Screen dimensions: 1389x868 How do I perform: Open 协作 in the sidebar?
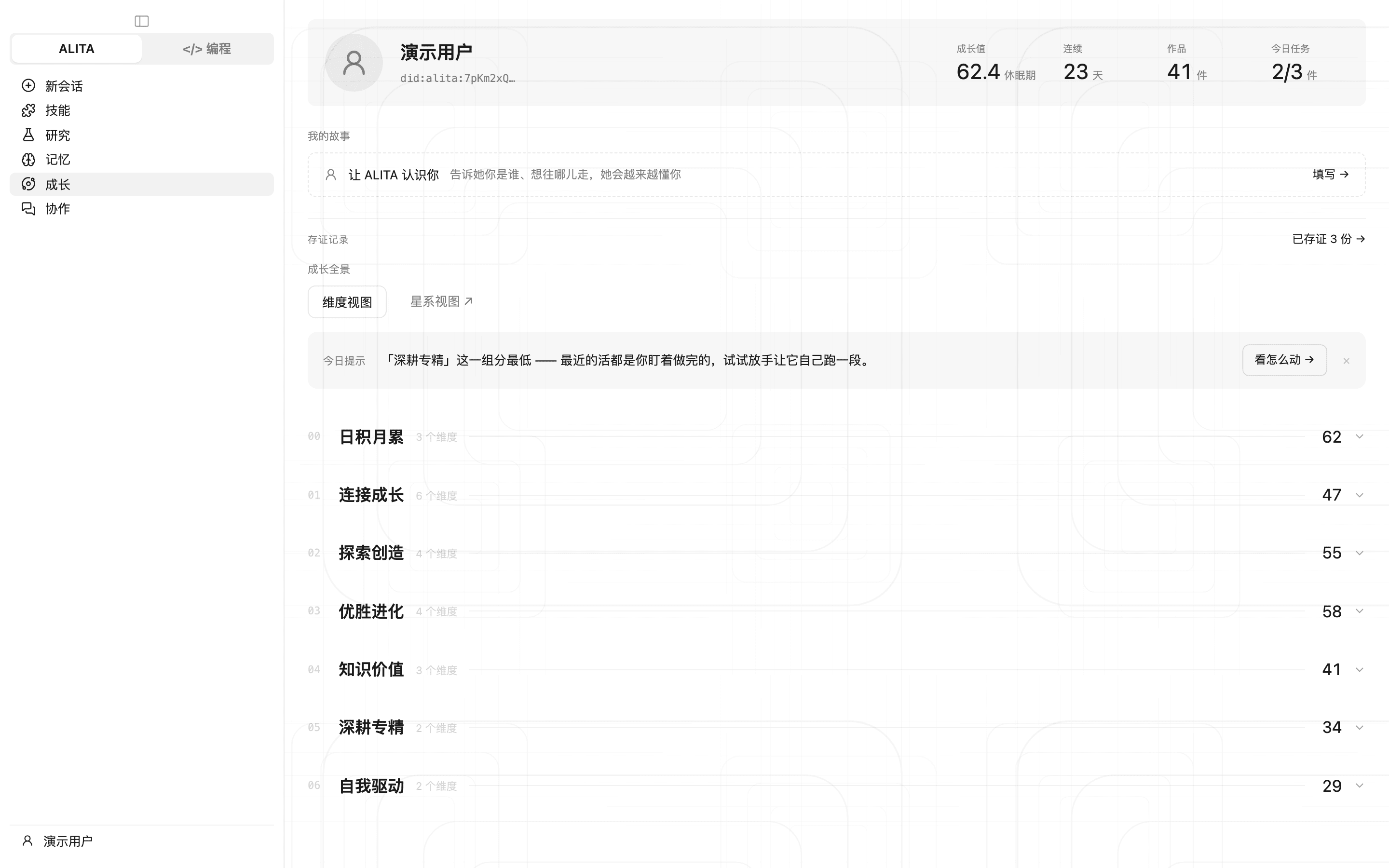pyautogui.click(x=142, y=208)
